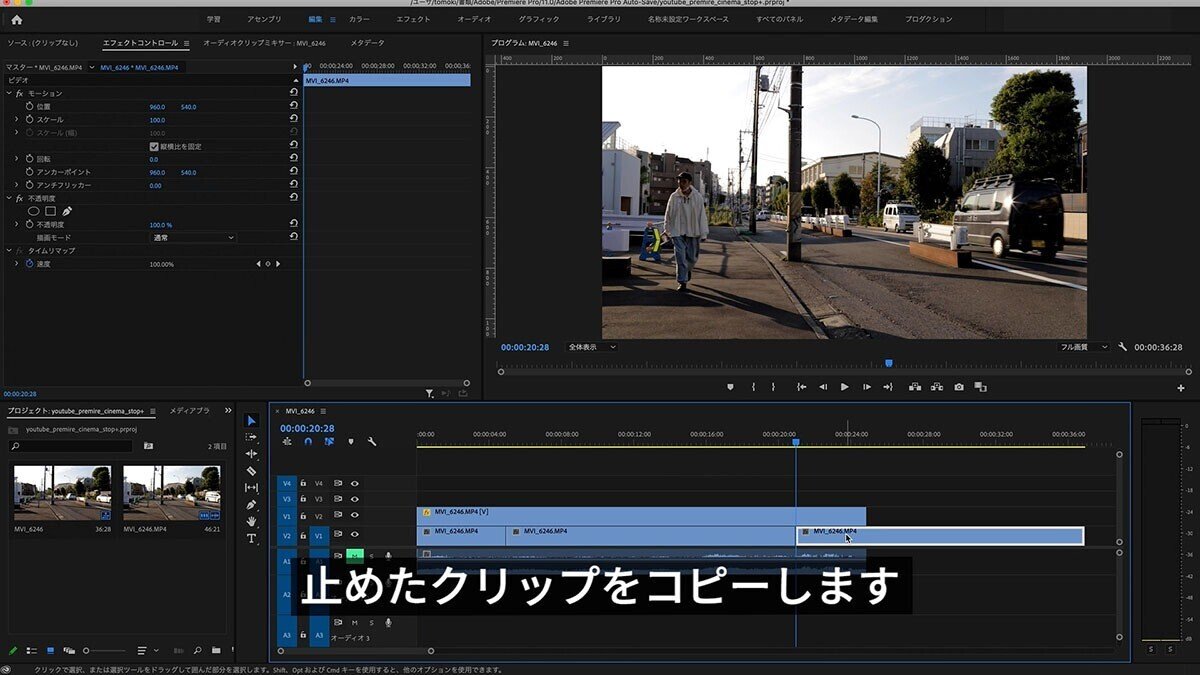The width and height of the screenshot is (1200, 675).
Task: Switch to the Audio workspace tab
Action: tap(474, 19)
